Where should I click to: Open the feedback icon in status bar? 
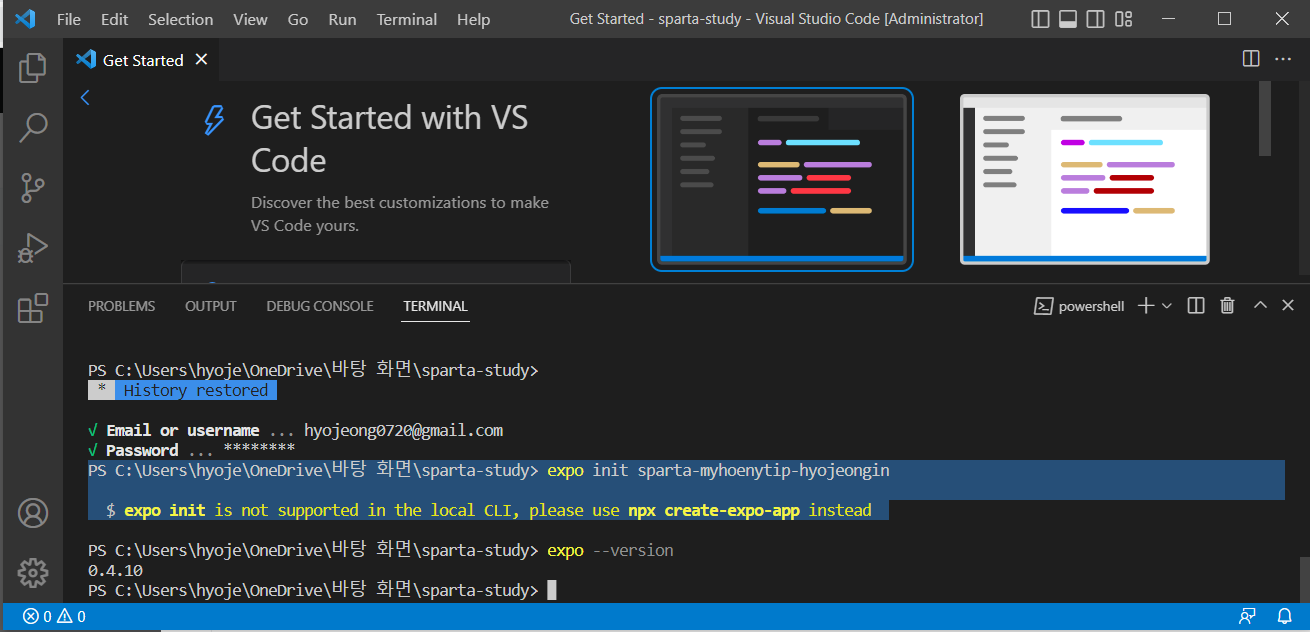point(1247,616)
